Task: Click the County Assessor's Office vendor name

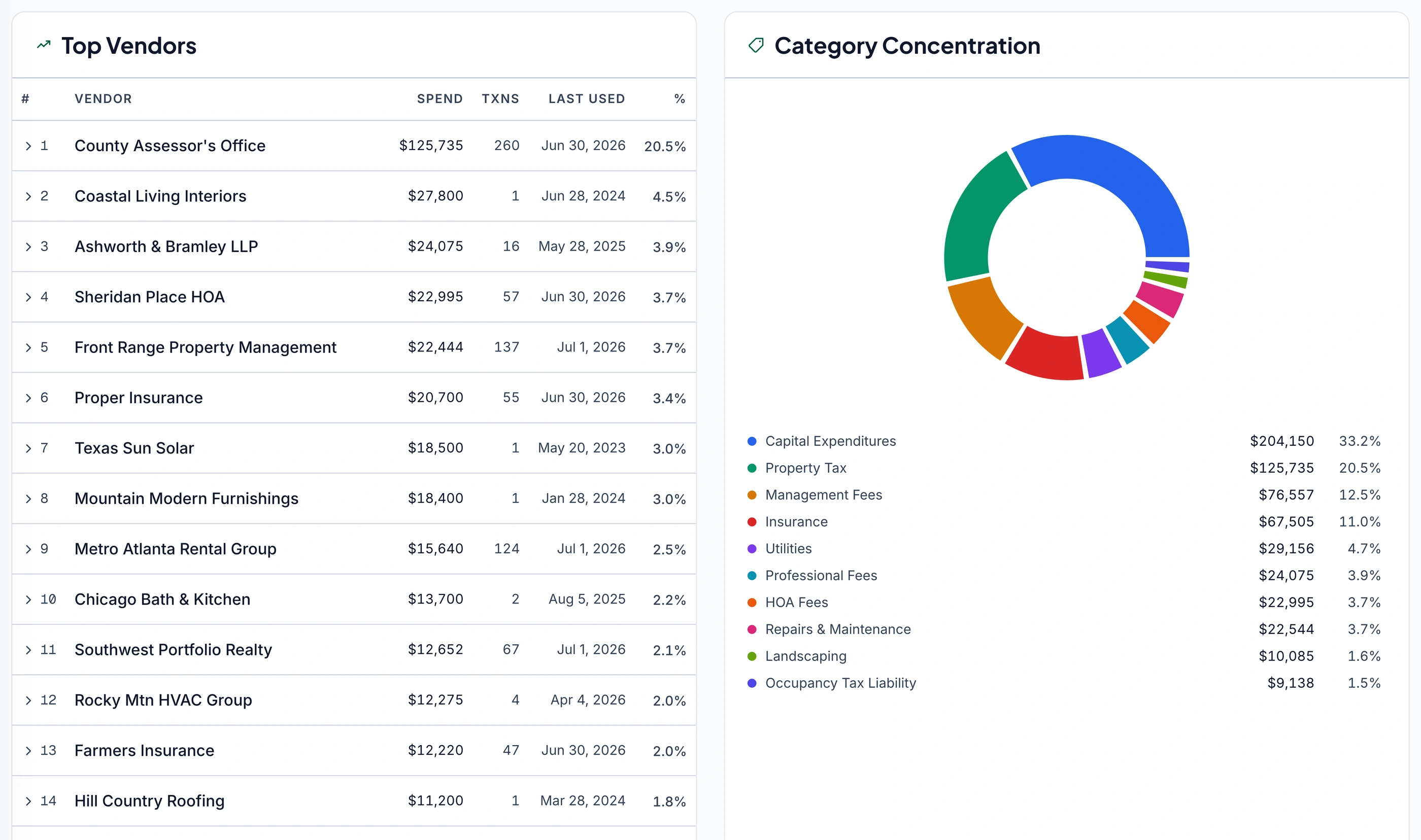Action: (170, 146)
